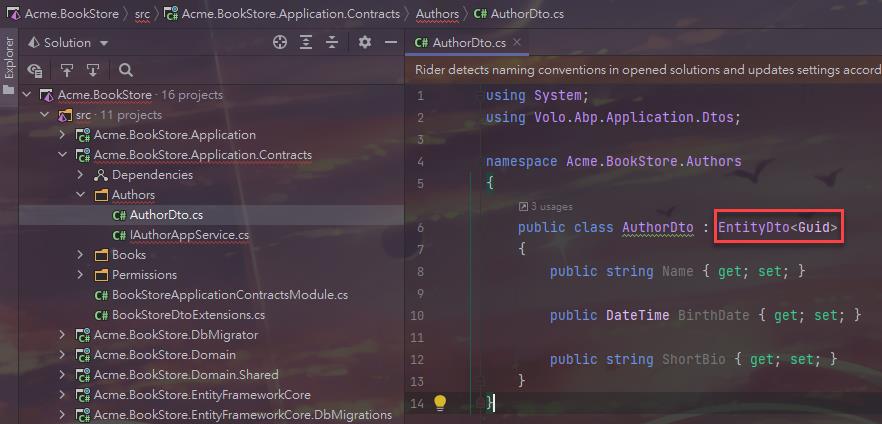Screen dimensions: 882x424
Task: Click the eye show-all-files icon in Solution toolbar
Action: (36, 70)
